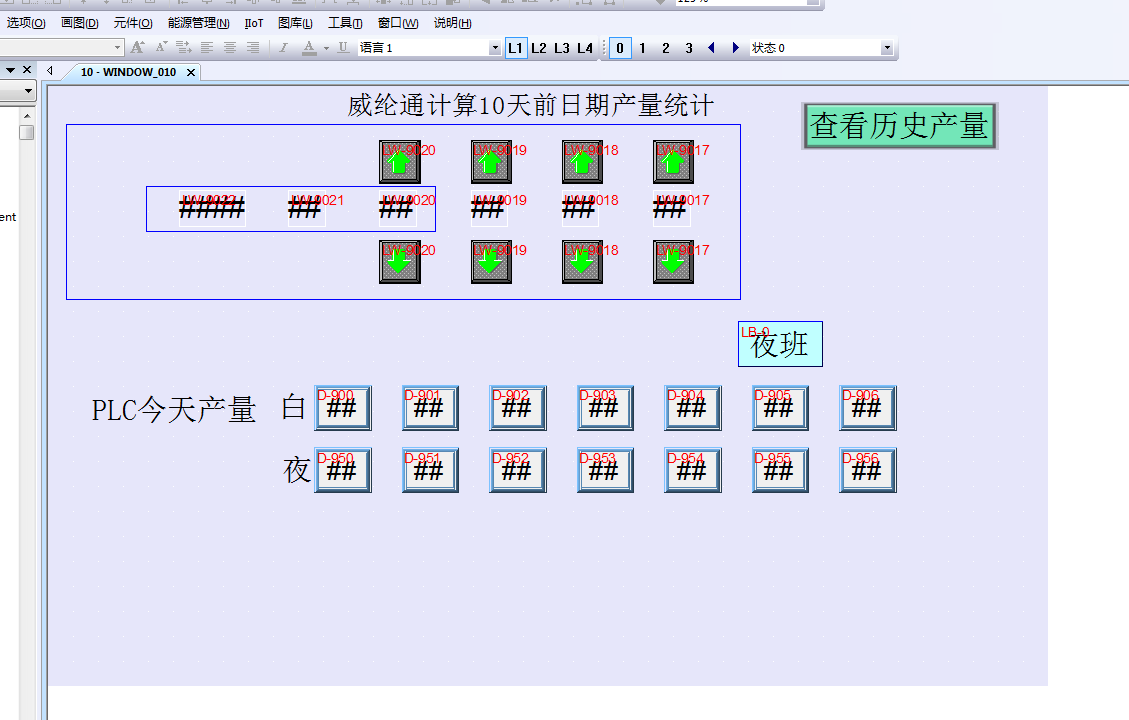Image resolution: width=1129 pixels, height=720 pixels.
Task: Click the italic text formatting icon
Action: 283,48
